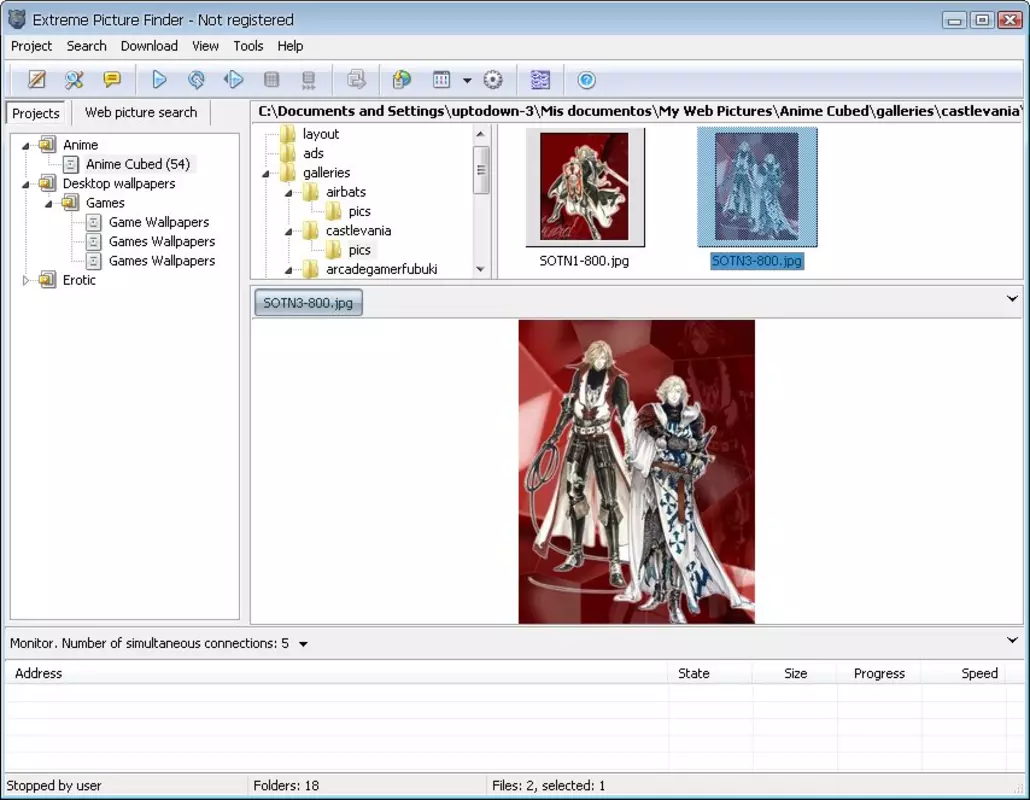This screenshot has width=1030, height=800.
Task: Collapse the Games subgroup
Action: tap(48, 204)
